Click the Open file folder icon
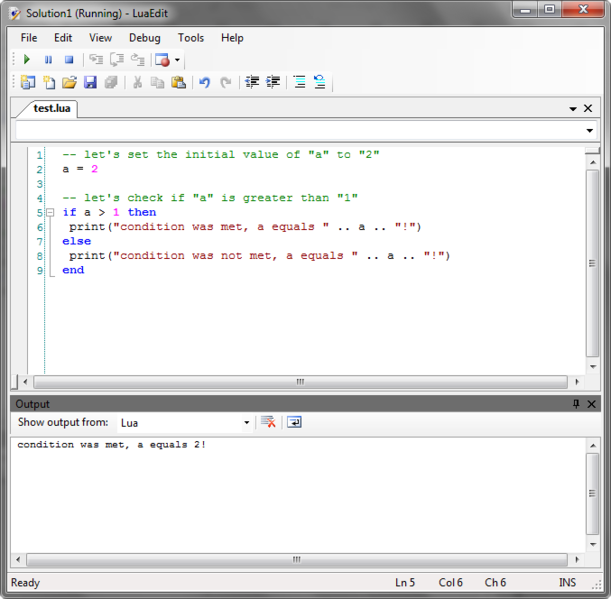The width and height of the screenshot is (611, 599). [69, 82]
